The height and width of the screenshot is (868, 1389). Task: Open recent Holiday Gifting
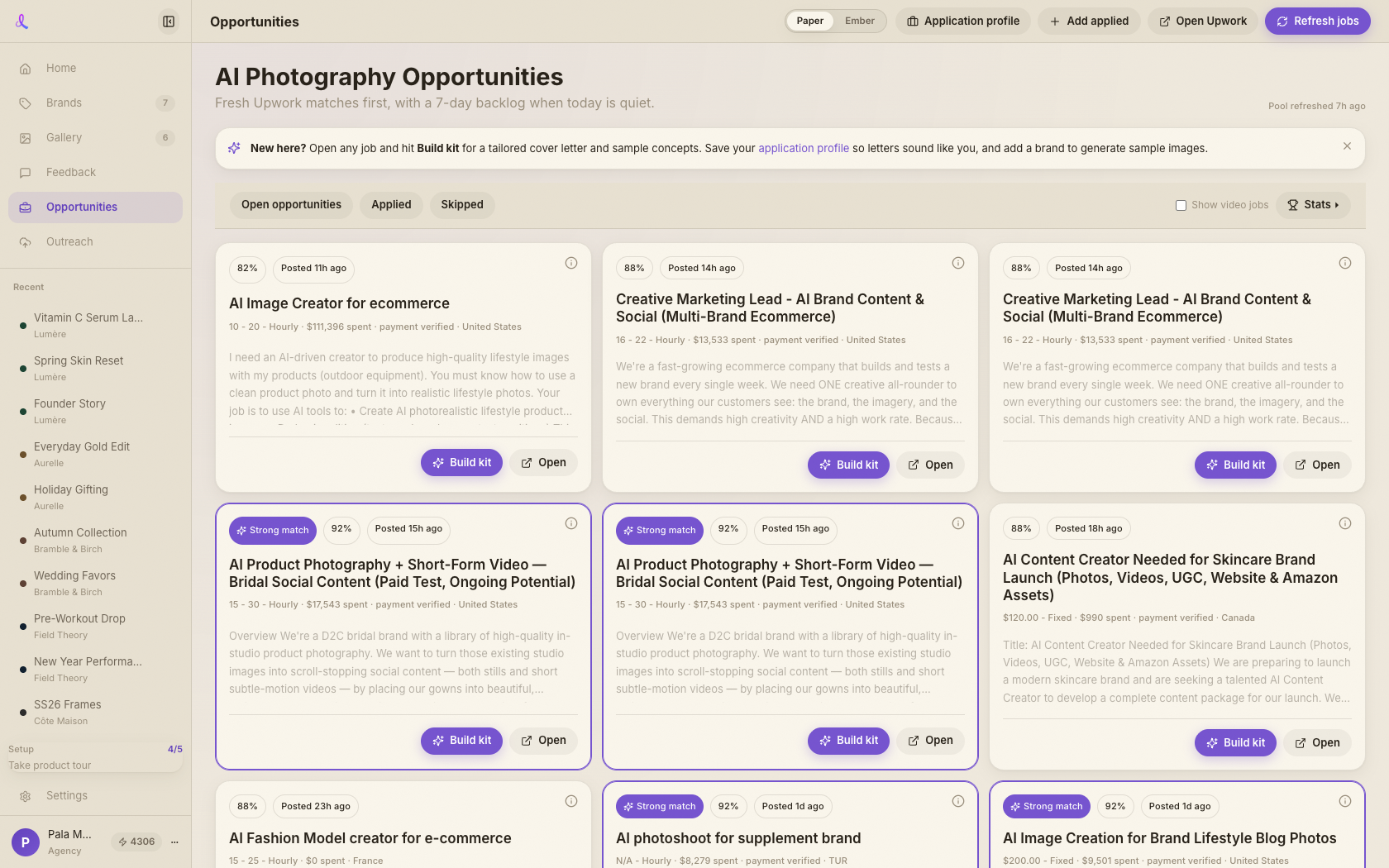pos(95,497)
